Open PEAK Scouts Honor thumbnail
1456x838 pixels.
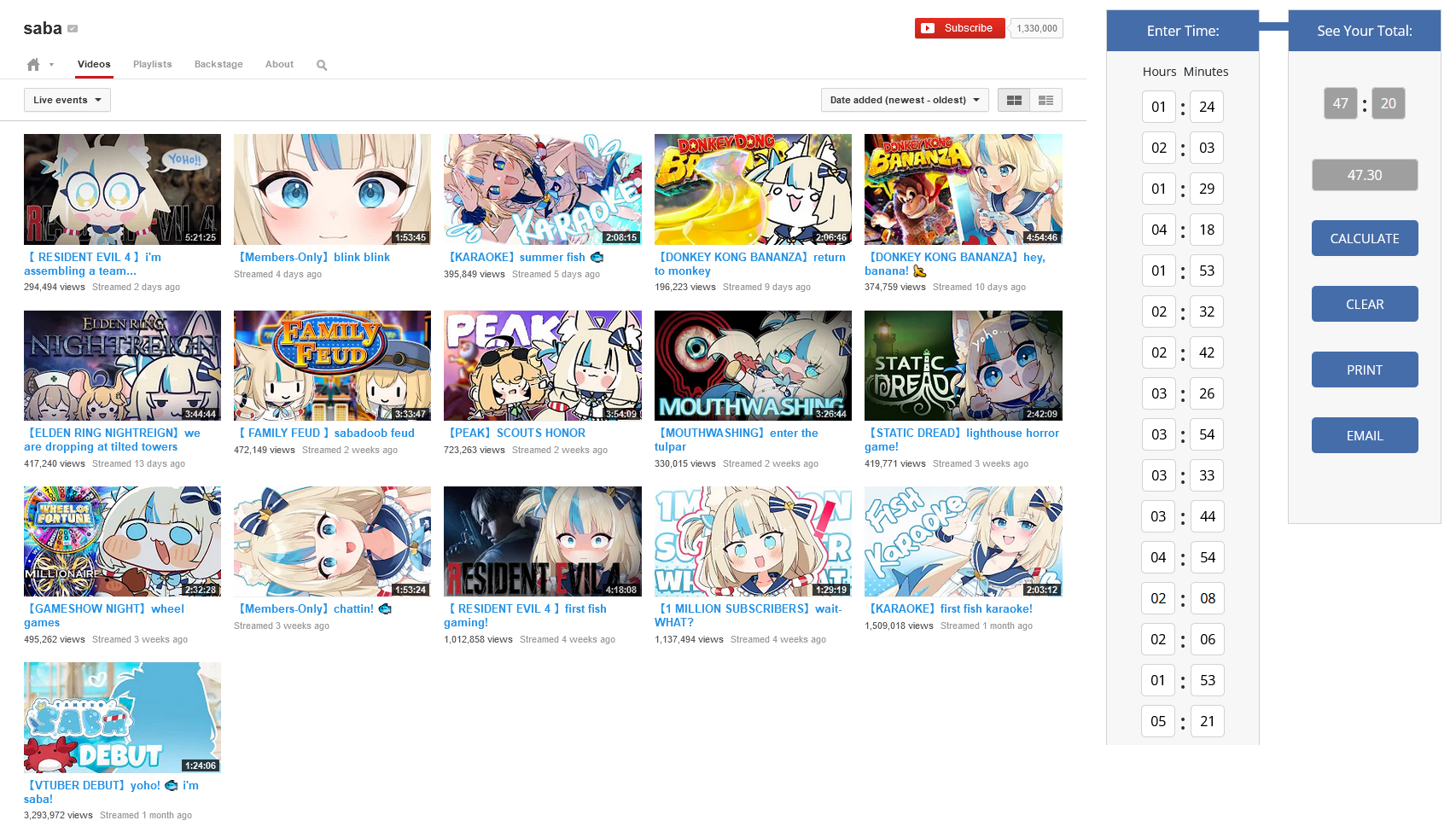(543, 365)
